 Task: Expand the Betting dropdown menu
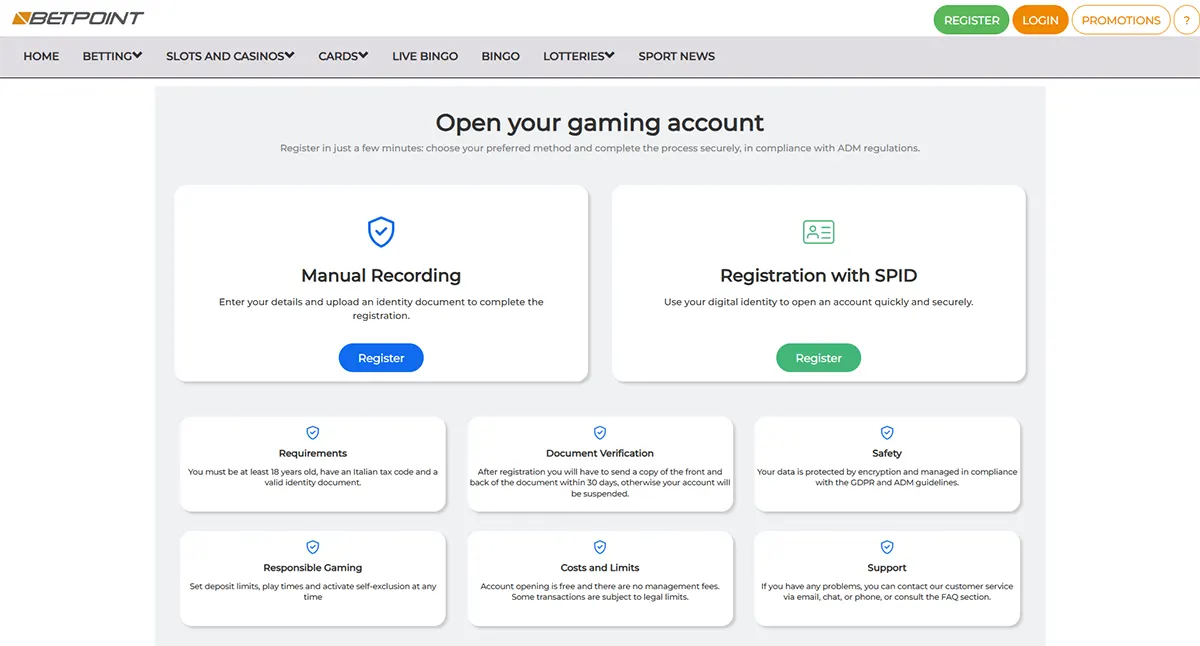(x=112, y=56)
